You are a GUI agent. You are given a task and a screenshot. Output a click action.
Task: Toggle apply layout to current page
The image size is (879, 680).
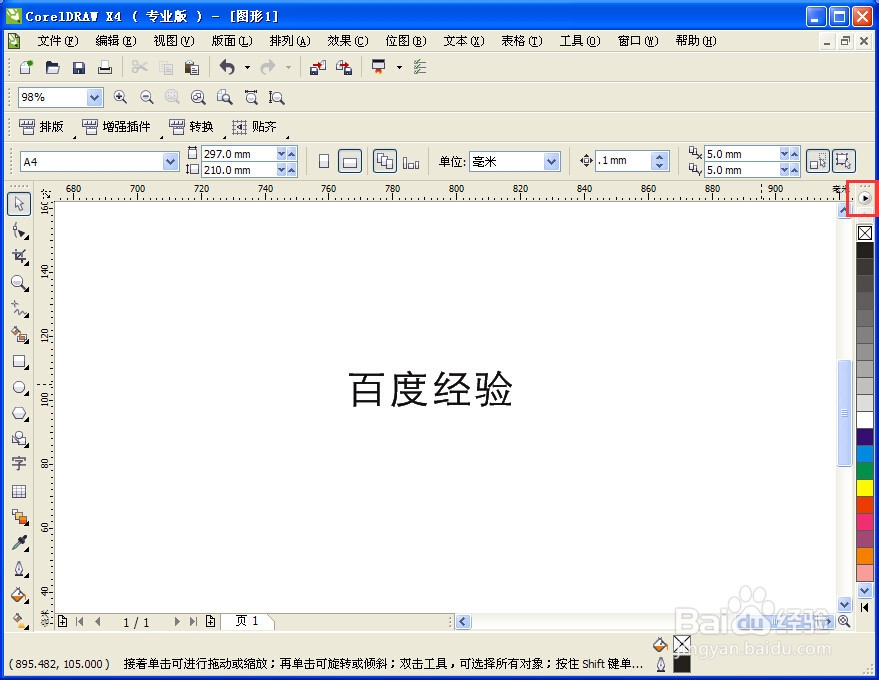(411, 163)
